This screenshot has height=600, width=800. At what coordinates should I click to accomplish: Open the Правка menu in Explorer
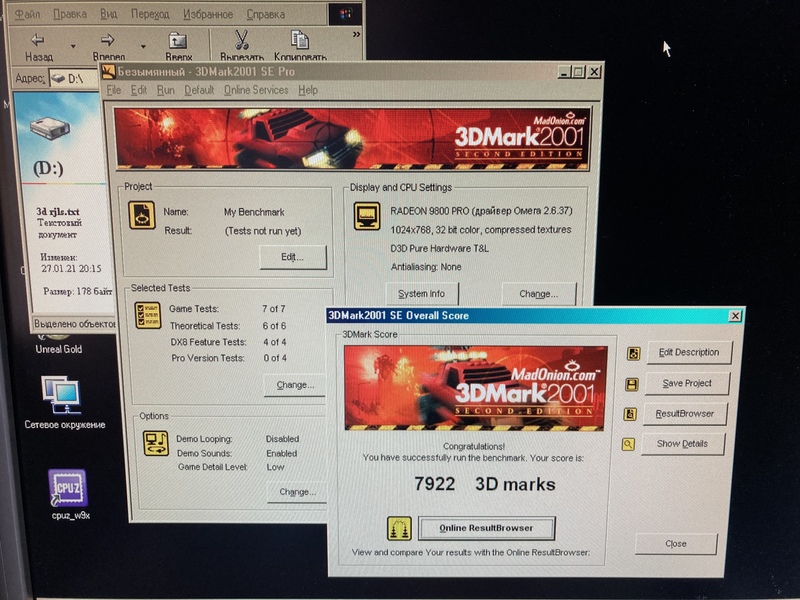[70, 14]
